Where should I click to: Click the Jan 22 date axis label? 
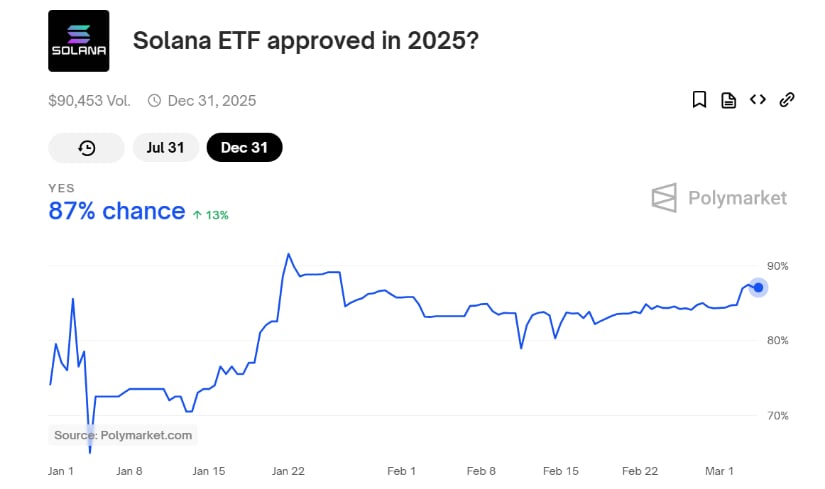click(x=288, y=470)
